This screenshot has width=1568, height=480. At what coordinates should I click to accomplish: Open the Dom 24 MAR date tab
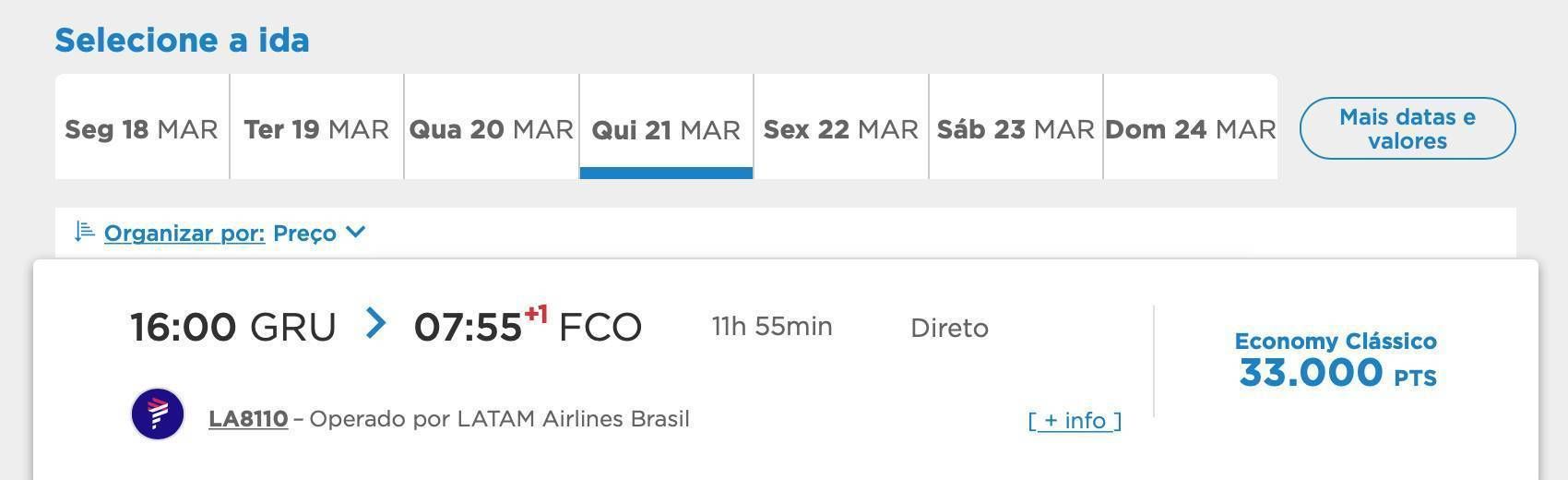[x=1191, y=126]
